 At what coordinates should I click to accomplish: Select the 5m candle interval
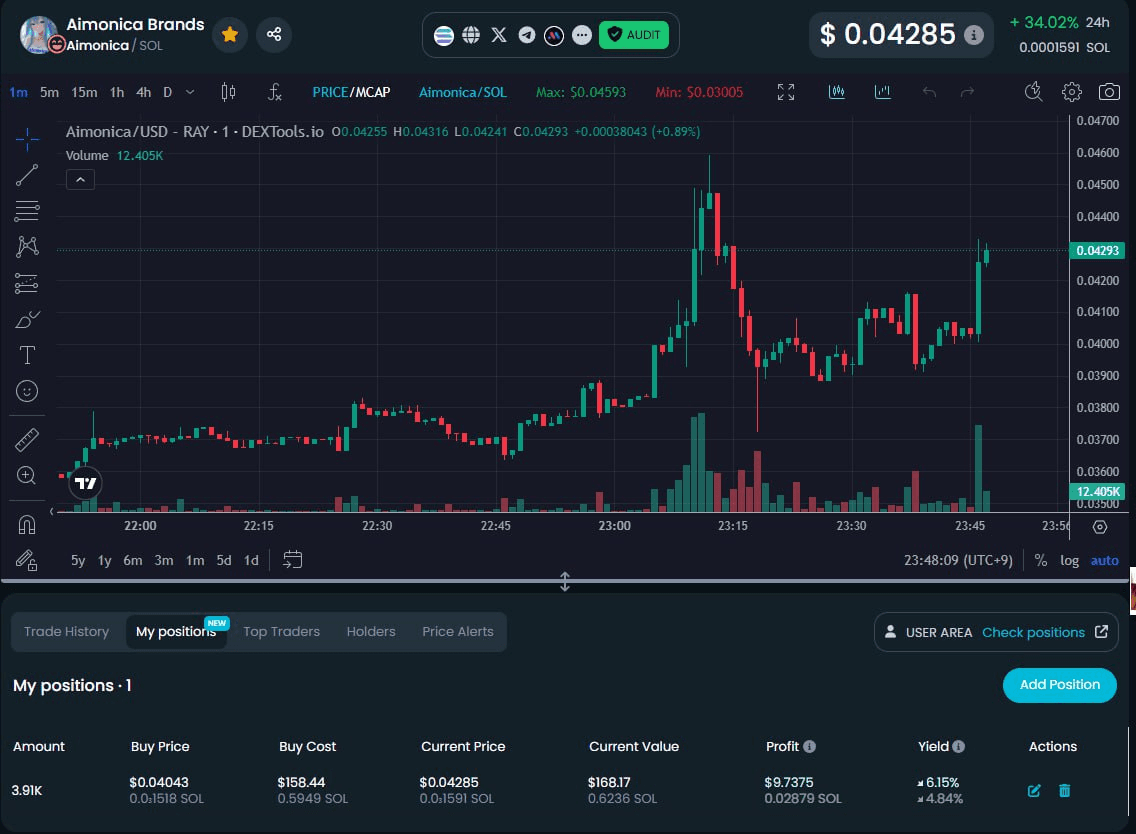point(49,92)
